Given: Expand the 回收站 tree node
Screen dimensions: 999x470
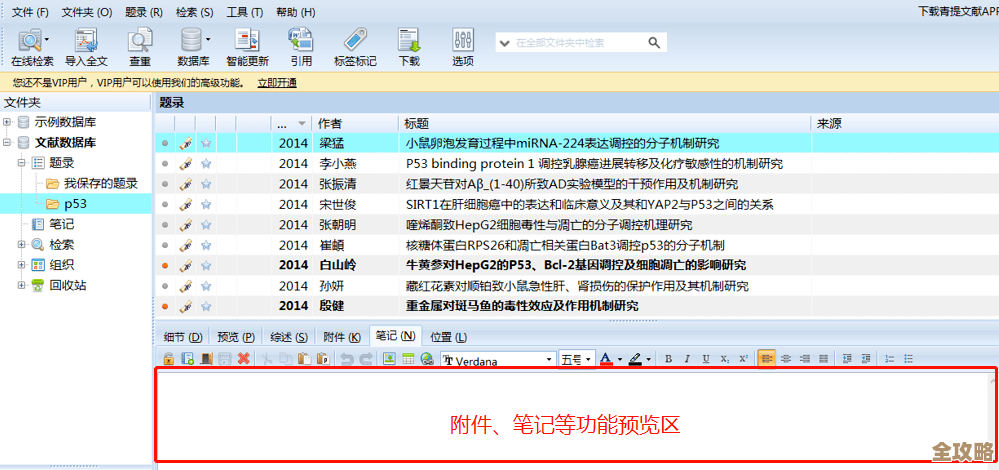Looking at the screenshot, I should (21, 285).
